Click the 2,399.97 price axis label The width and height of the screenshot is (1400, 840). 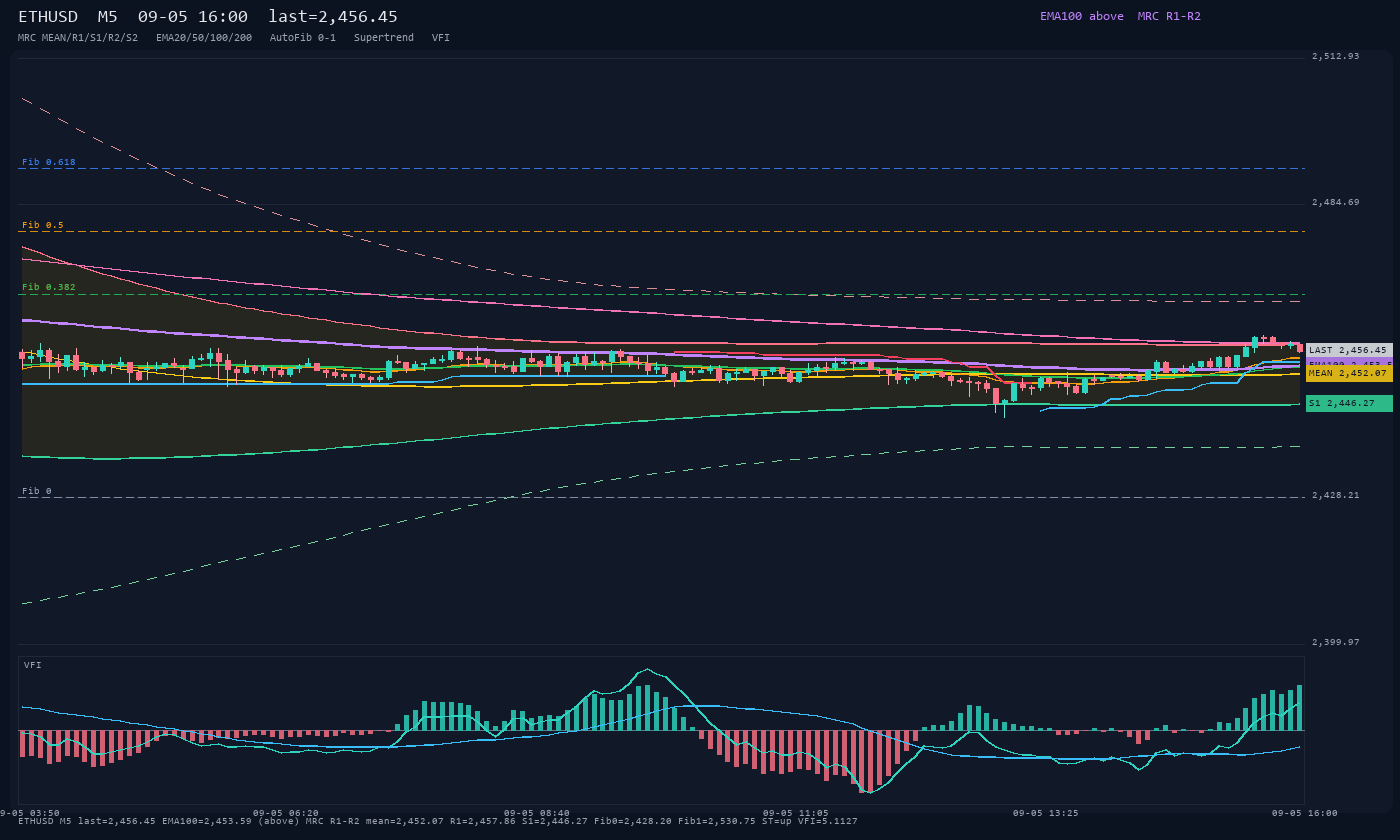1336,642
